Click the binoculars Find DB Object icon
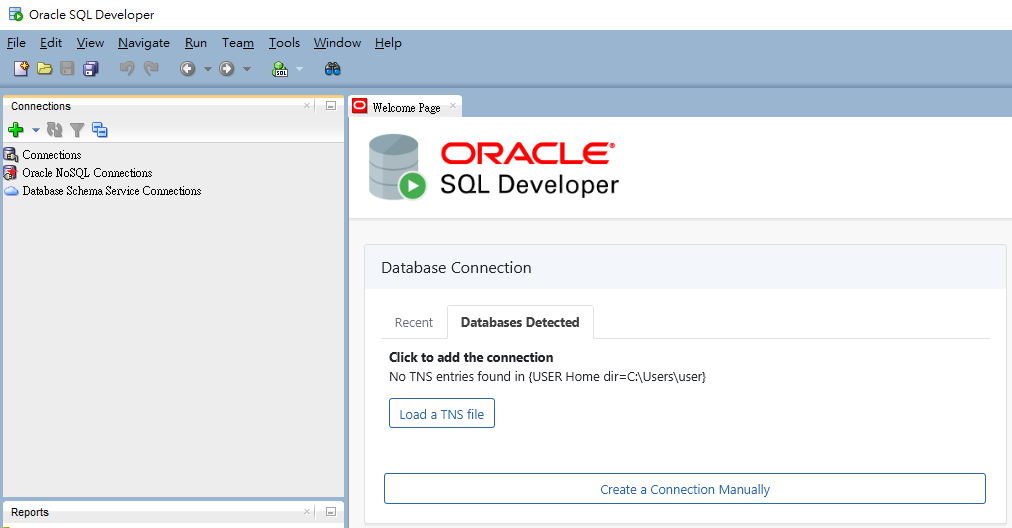Screen dimensions: 1012x528 tap(333, 69)
